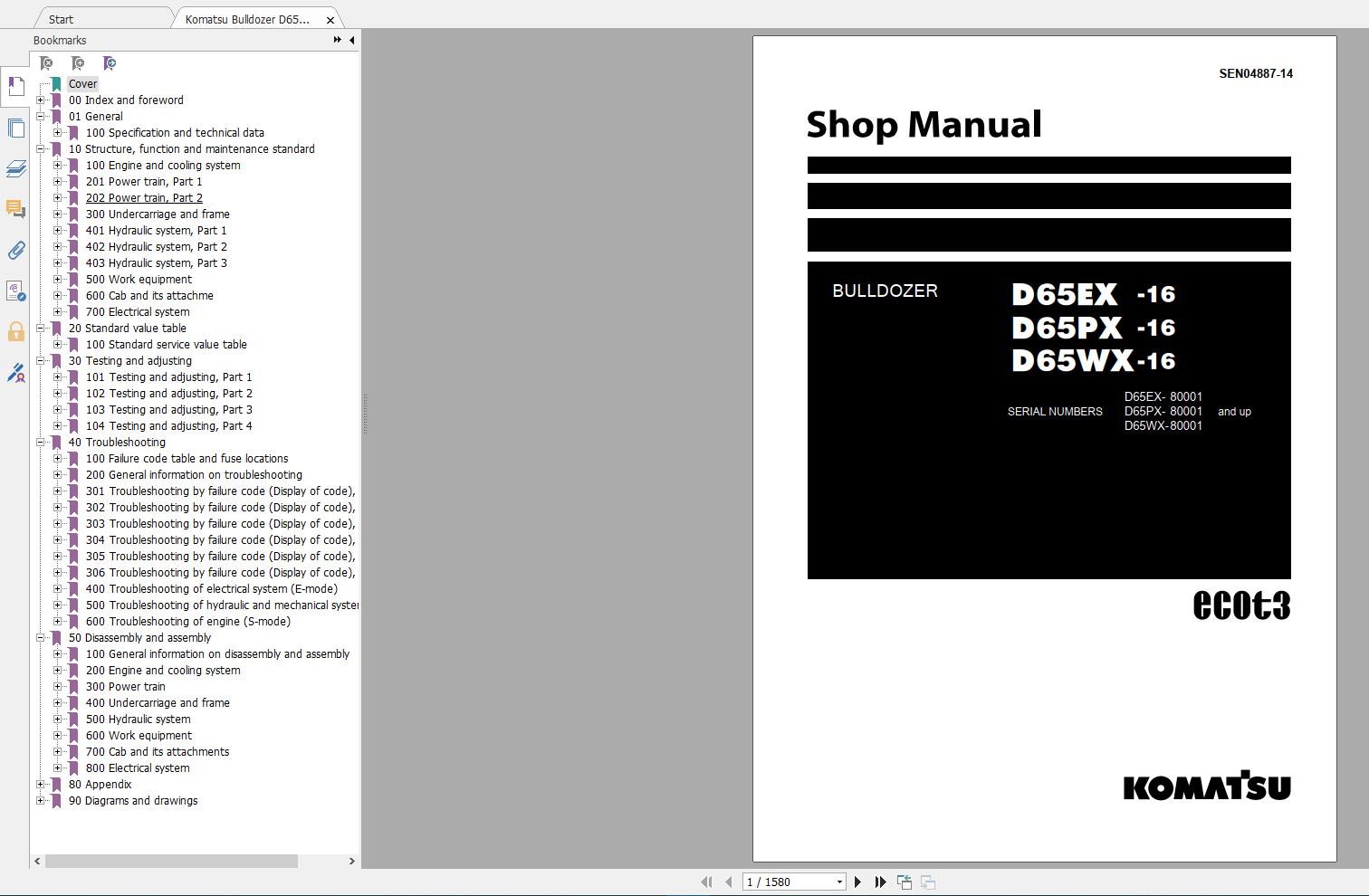Open the Comments panel
Viewport: 1369px width, 896px height.
coord(15,209)
